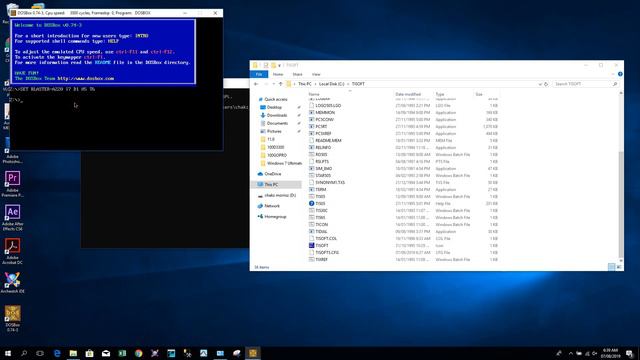Open Mail app from the taskbar
Screen dimensions: 640x360
(106, 353)
